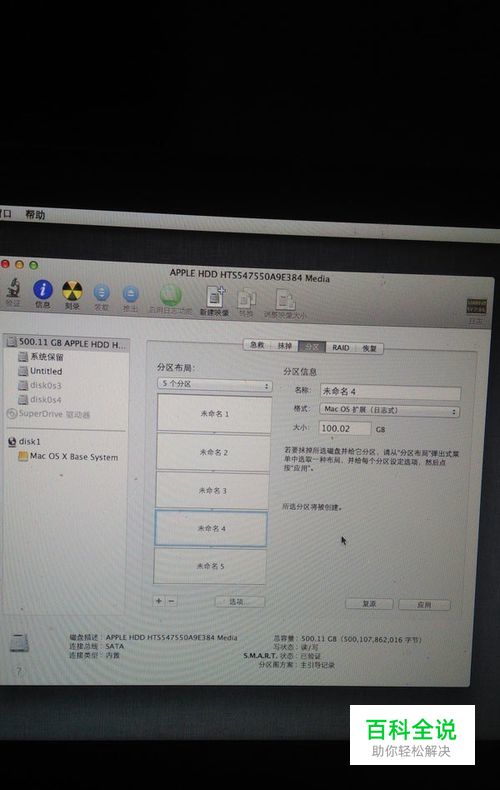Switch to the First Aid (急救) tab
Image resolution: width=500 pixels, height=790 pixels.
257,345
